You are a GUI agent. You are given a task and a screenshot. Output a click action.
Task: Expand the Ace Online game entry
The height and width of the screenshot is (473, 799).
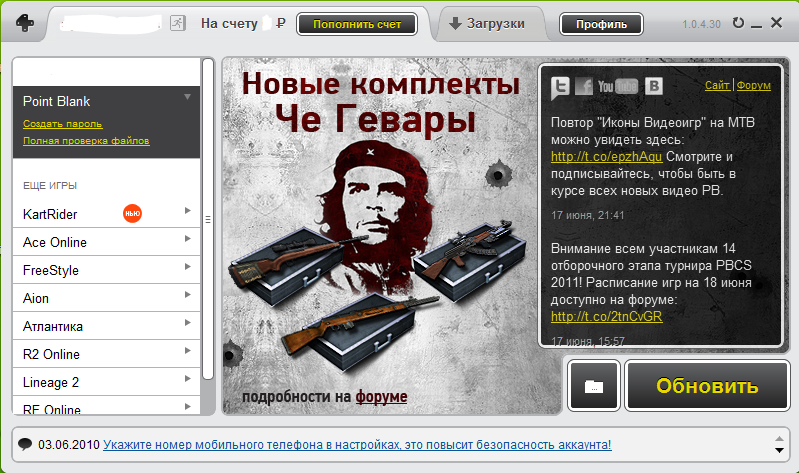pos(188,239)
